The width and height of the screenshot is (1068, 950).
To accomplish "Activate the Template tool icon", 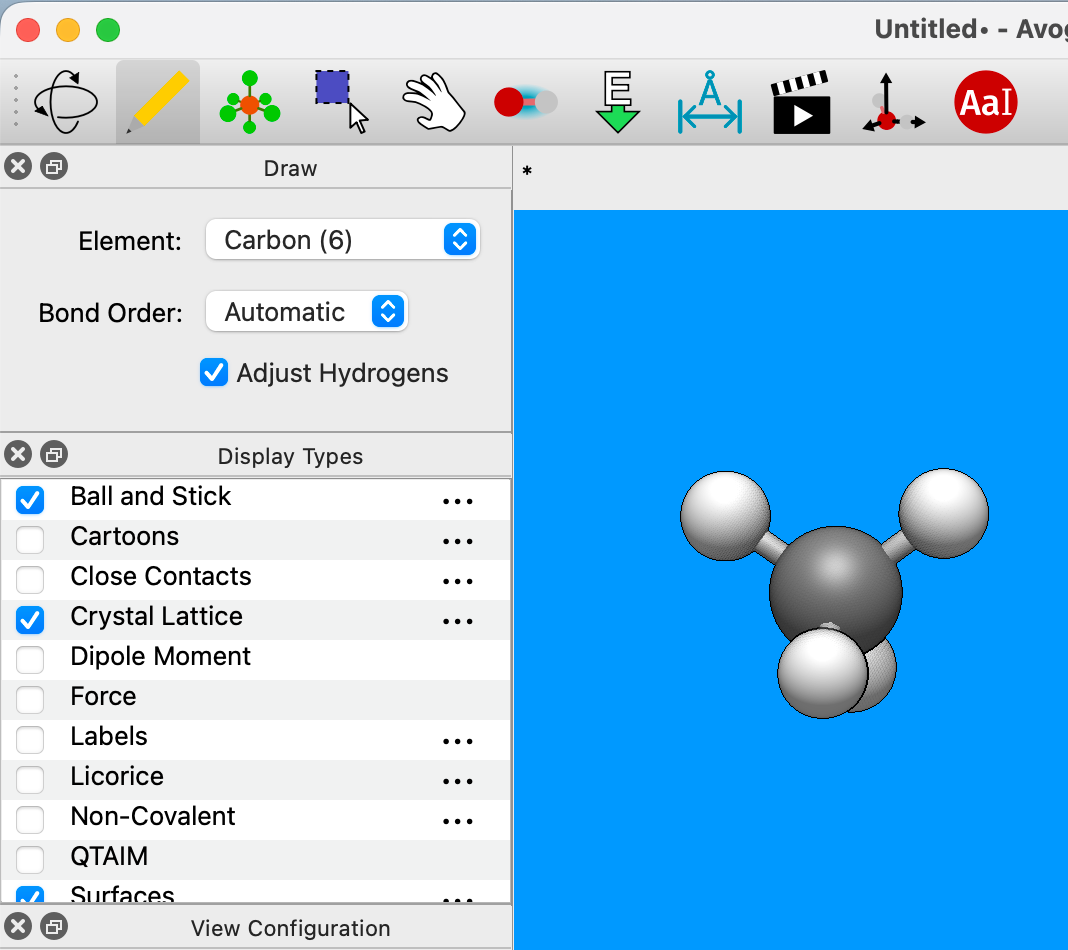I will point(250,102).
